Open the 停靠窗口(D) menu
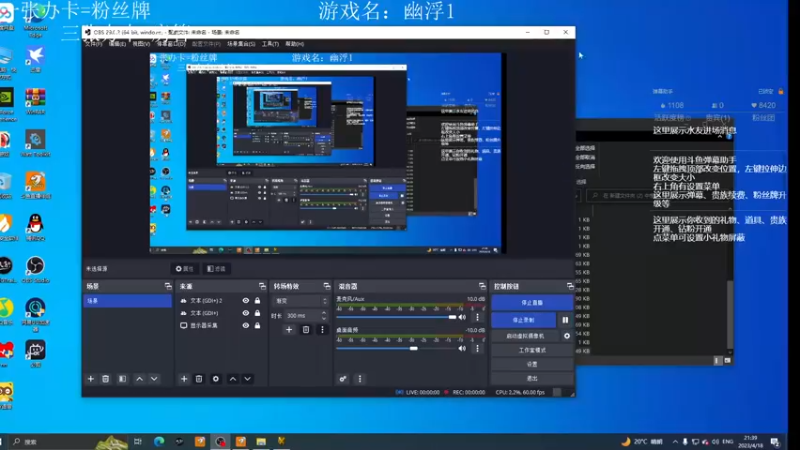 click(x=171, y=44)
